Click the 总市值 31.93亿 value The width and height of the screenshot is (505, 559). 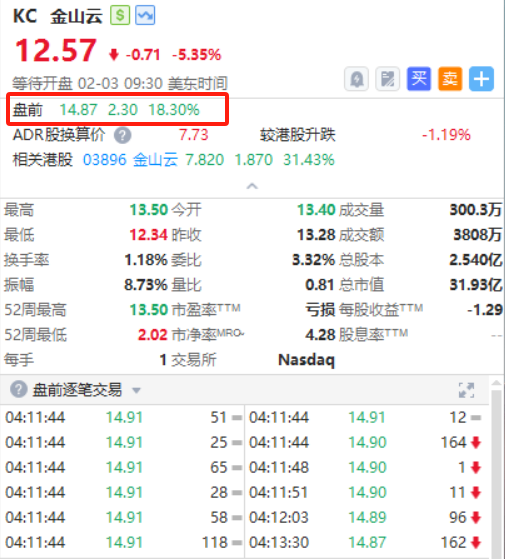[475, 285]
